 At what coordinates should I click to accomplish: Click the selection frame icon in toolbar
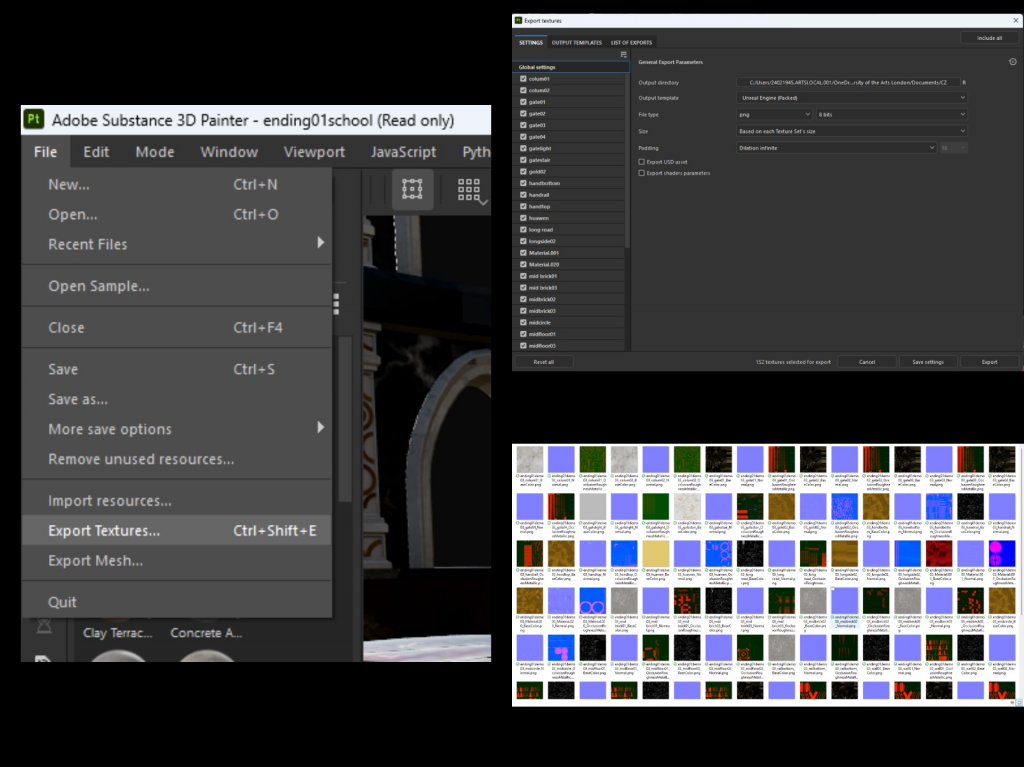pyautogui.click(x=412, y=188)
